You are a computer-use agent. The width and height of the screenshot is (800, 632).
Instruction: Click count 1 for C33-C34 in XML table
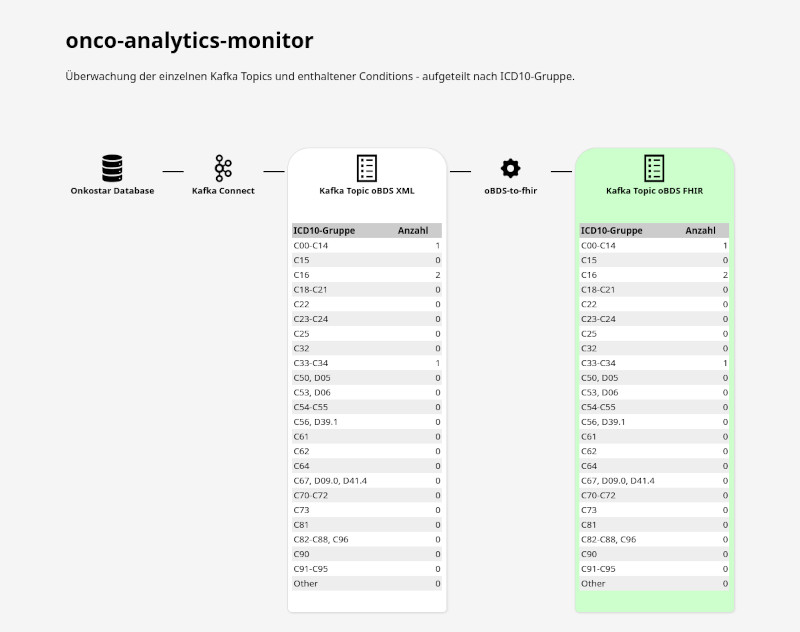(438, 363)
